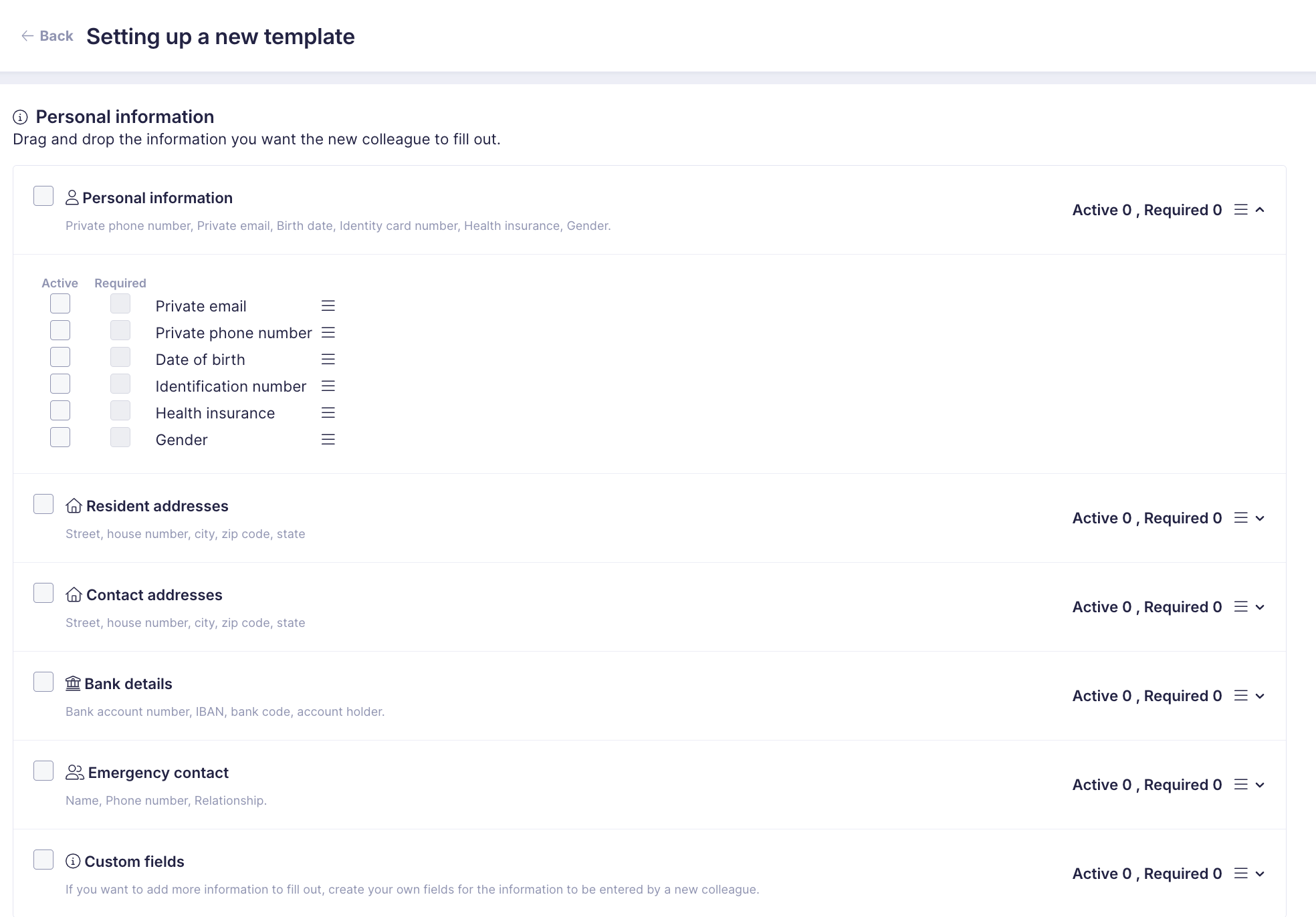
Task: Click the Bank details building icon
Action: tap(73, 683)
